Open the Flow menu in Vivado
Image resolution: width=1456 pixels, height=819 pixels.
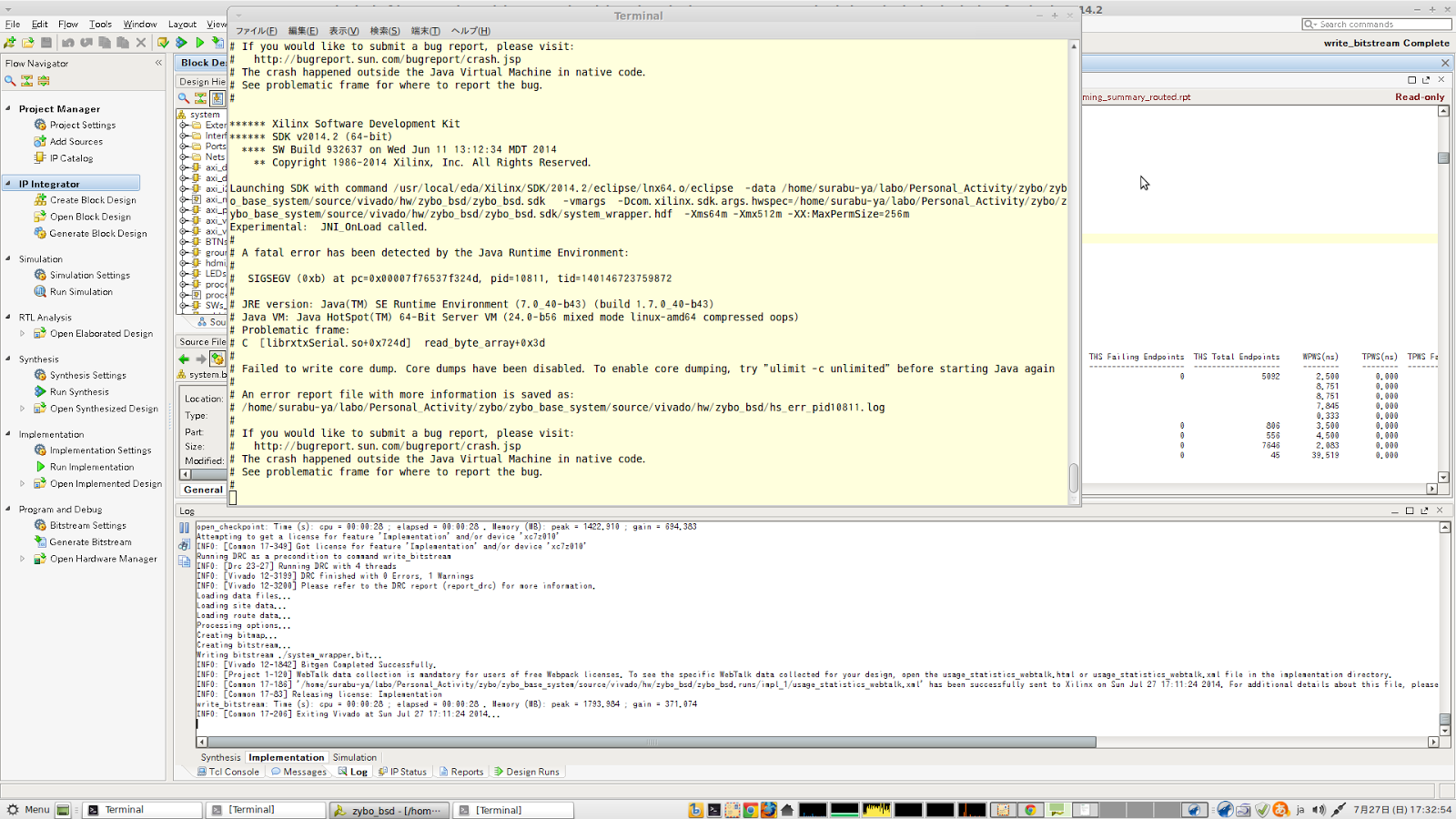[x=68, y=25]
